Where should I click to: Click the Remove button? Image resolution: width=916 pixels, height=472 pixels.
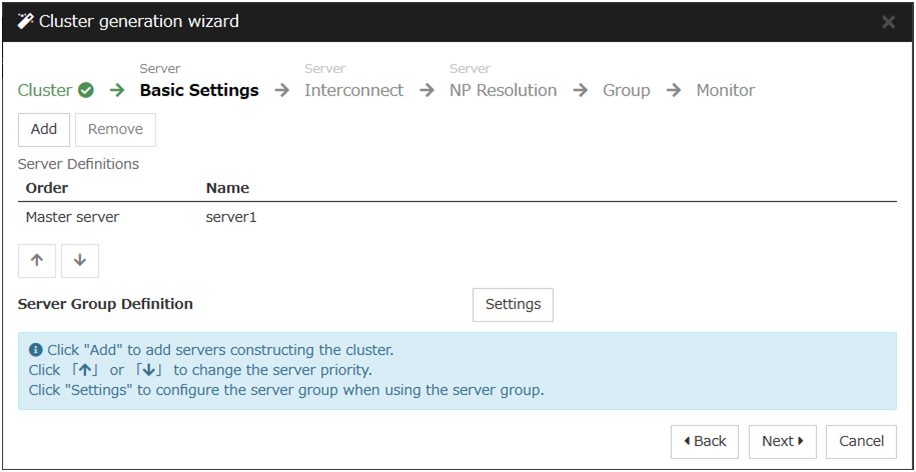115,129
